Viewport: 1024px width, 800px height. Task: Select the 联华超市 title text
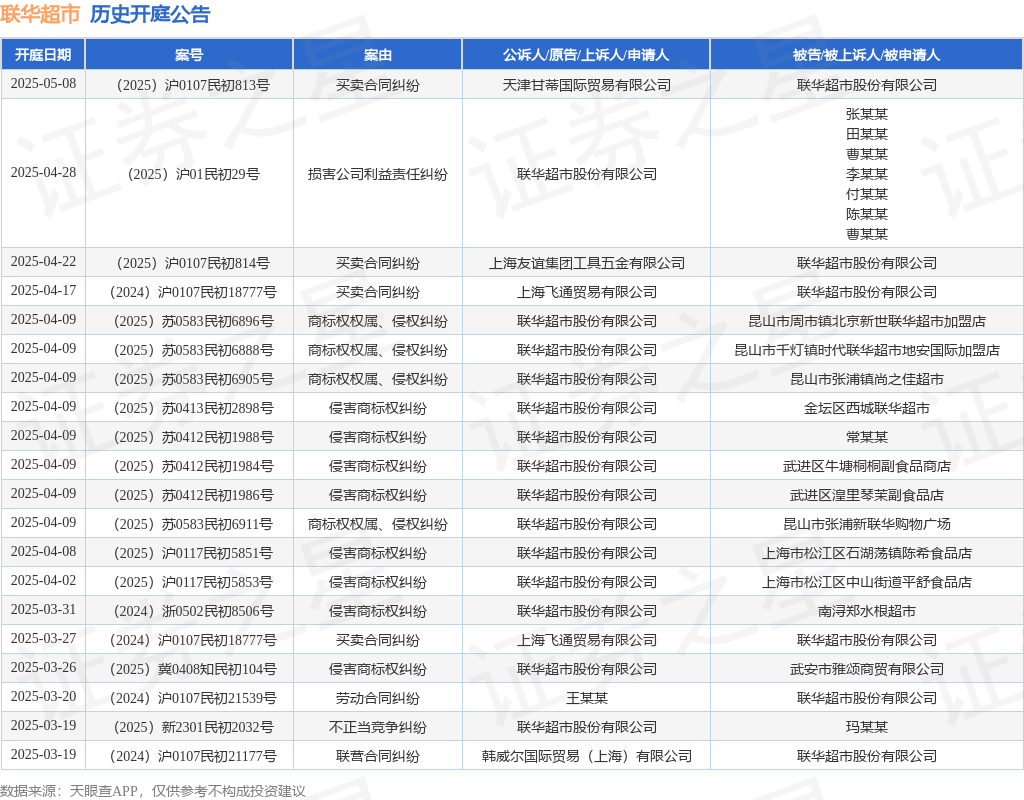point(40,14)
